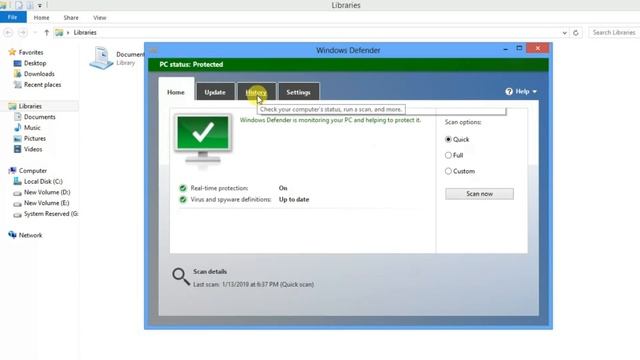The width and height of the screenshot is (640, 360).
Task: Refresh the Libraries view in Explorer
Action: [576, 33]
